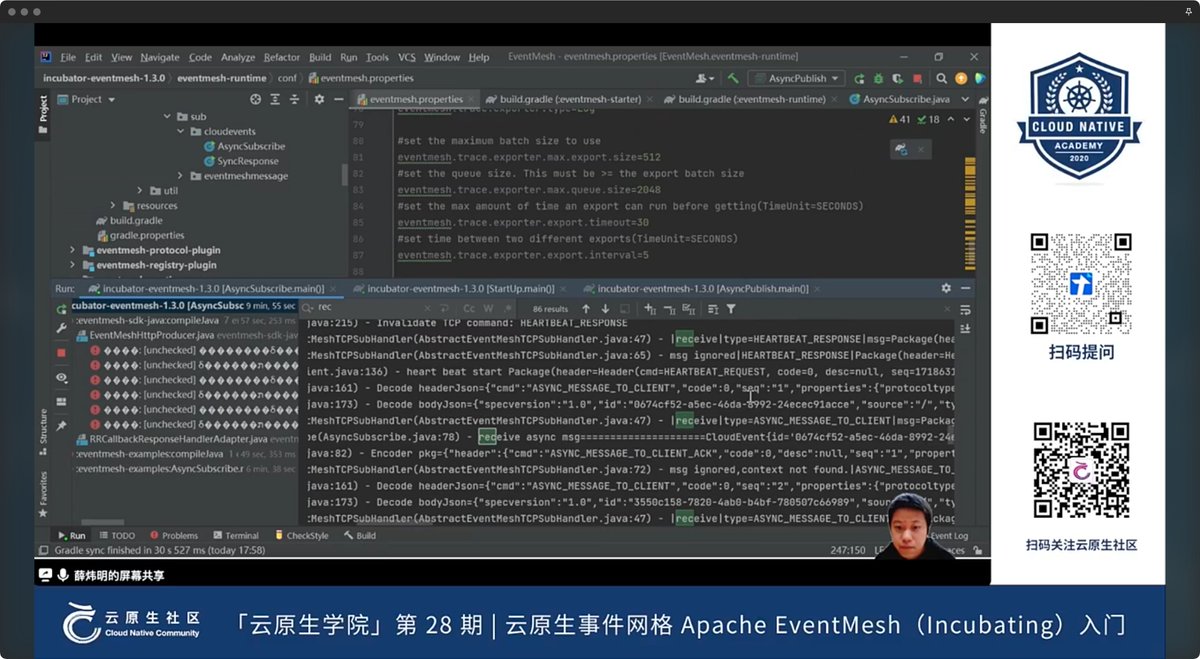Viewport: 1200px width, 659px height.
Task: Open Project panel settings gear
Action: pyautogui.click(x=319, y=99)
